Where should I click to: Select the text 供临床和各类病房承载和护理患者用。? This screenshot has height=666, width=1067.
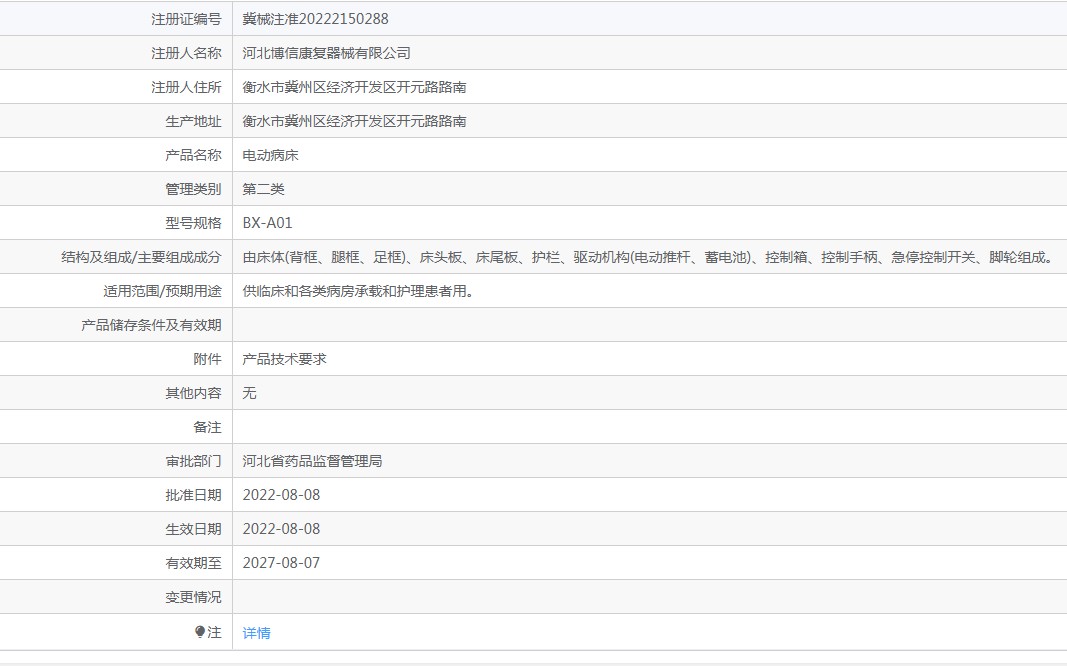(358, 291)
